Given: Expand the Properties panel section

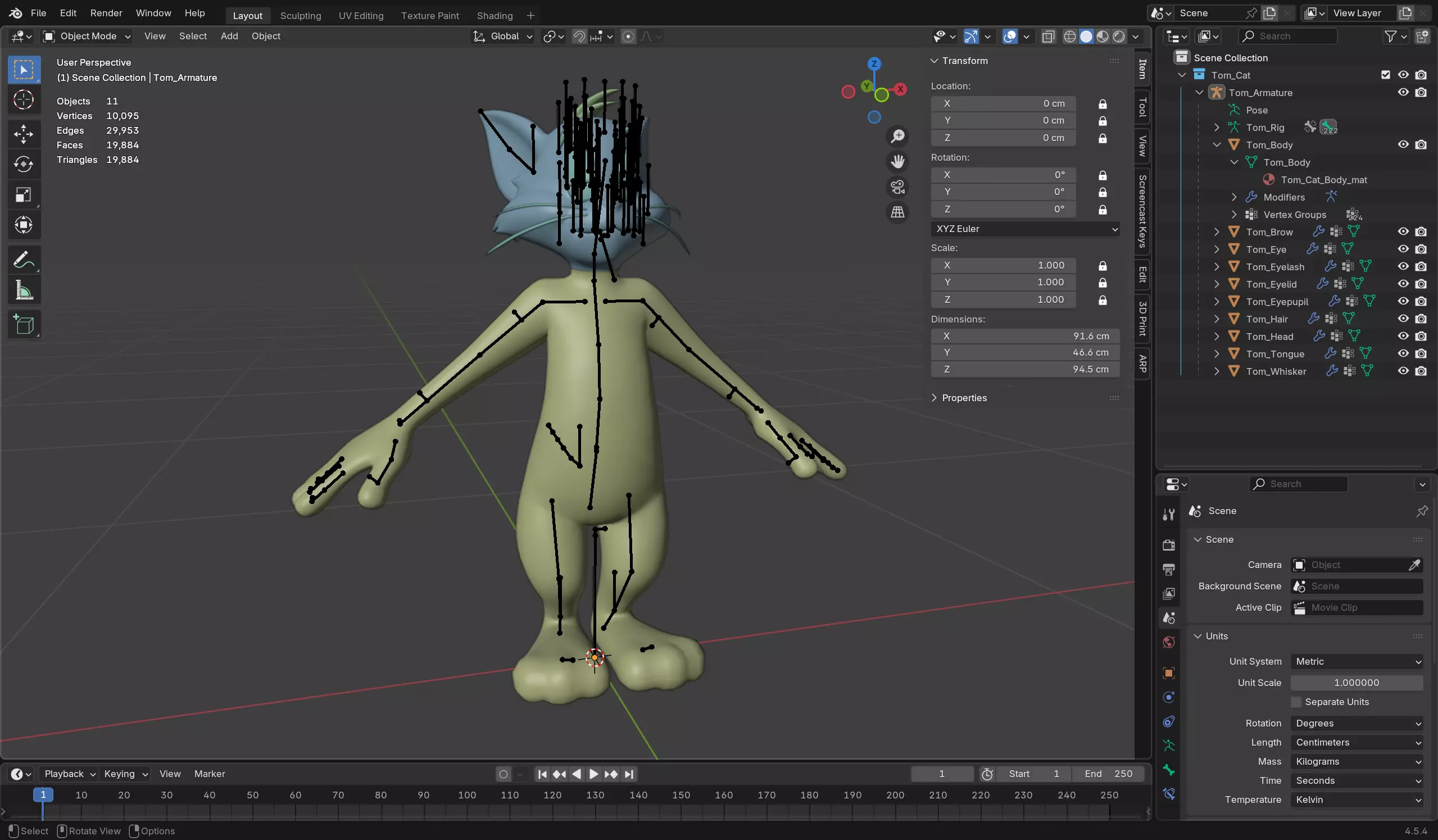Looking at the screenshot, I should 934,398.
